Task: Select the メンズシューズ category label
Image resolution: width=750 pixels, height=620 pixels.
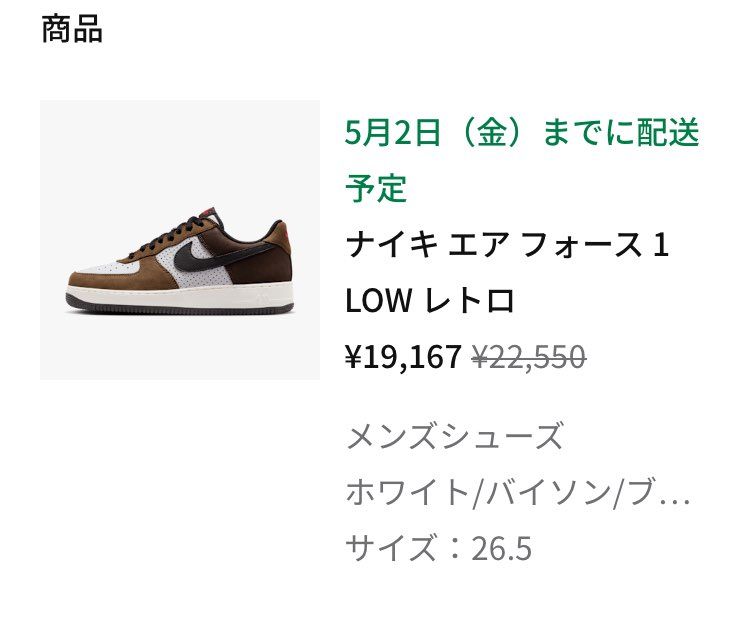Action: pyautogui.click(x=454, y=436)
